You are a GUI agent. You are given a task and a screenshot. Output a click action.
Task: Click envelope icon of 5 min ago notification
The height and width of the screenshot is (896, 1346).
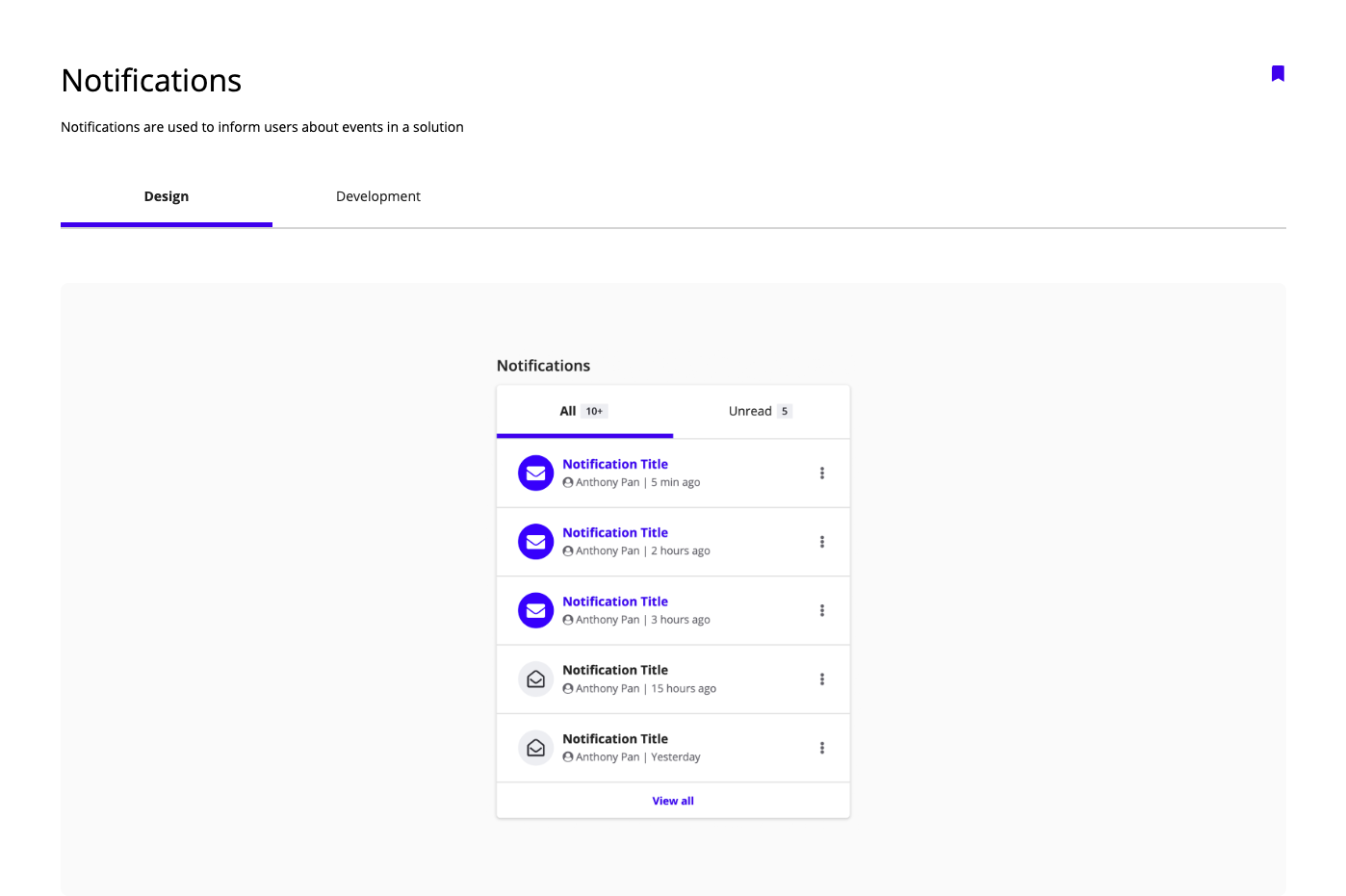536,474
